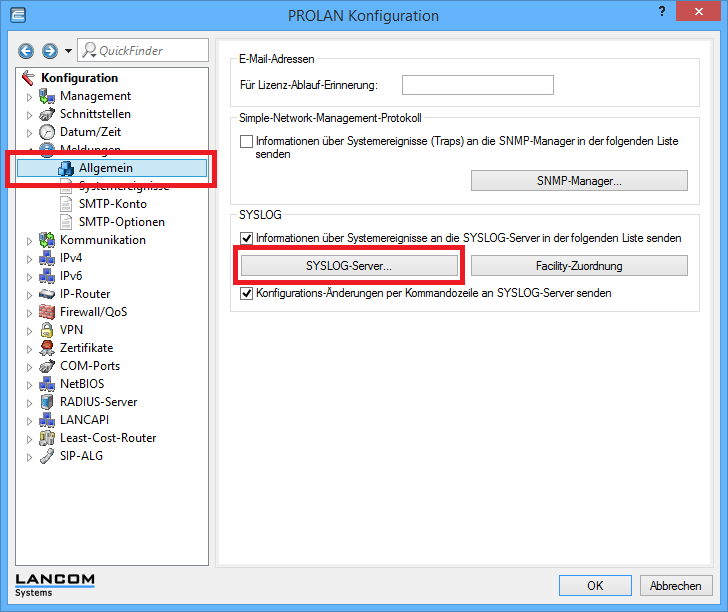
Task: Click the LANCAPI network icon
Action: [x=47, y=420]
